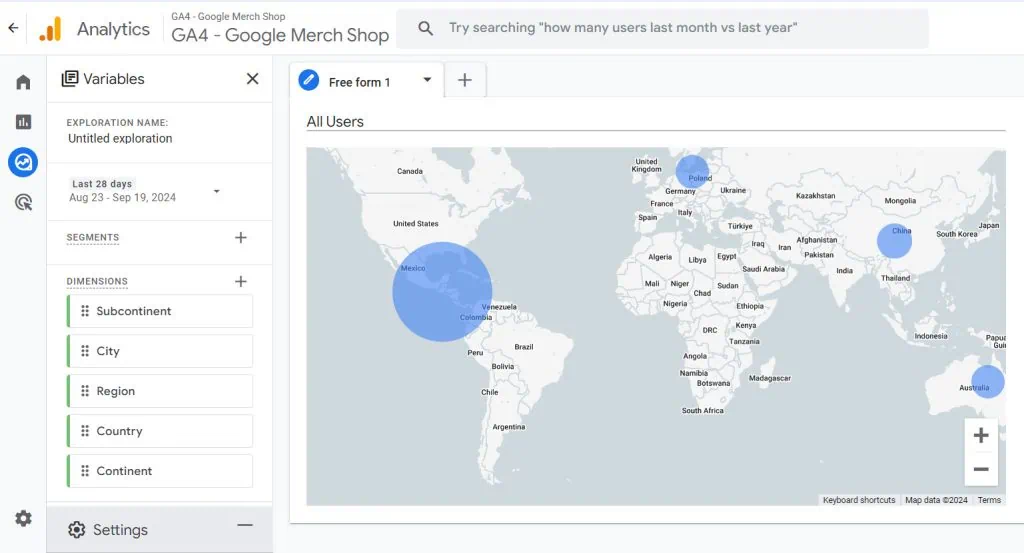Click the Brazil label on map
1024x553 pixels.
pos(524,347)
